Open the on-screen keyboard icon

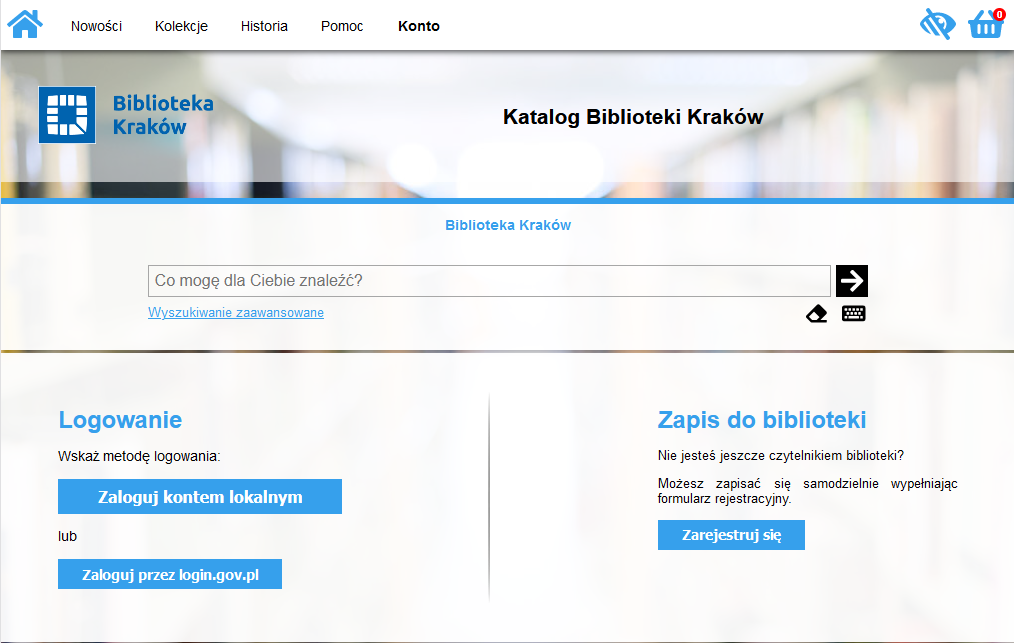pos(853,314)
